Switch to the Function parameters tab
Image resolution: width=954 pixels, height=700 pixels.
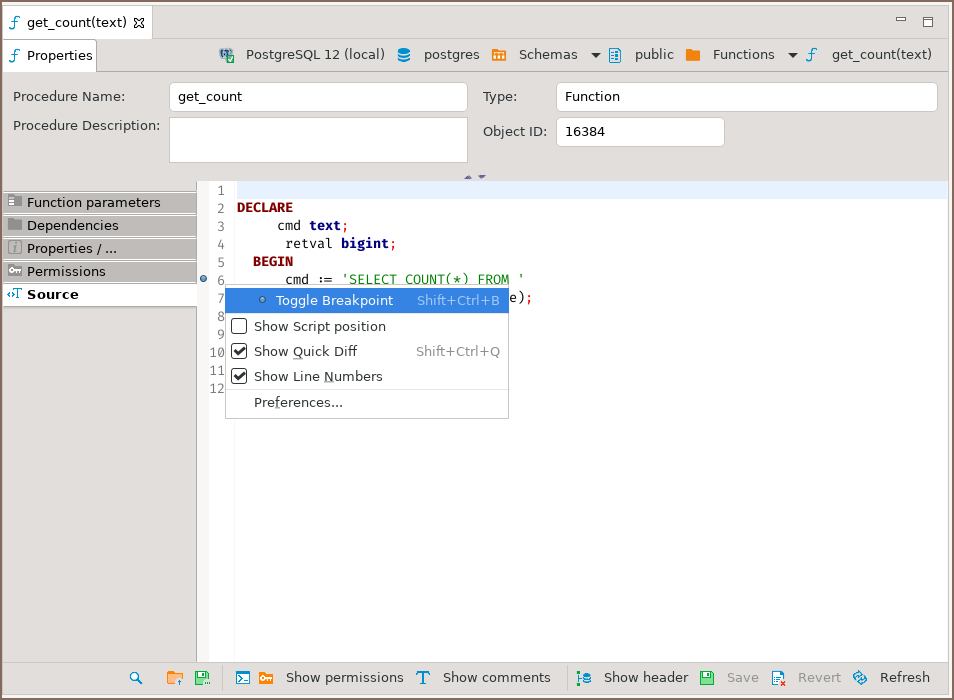pos(93,202)
